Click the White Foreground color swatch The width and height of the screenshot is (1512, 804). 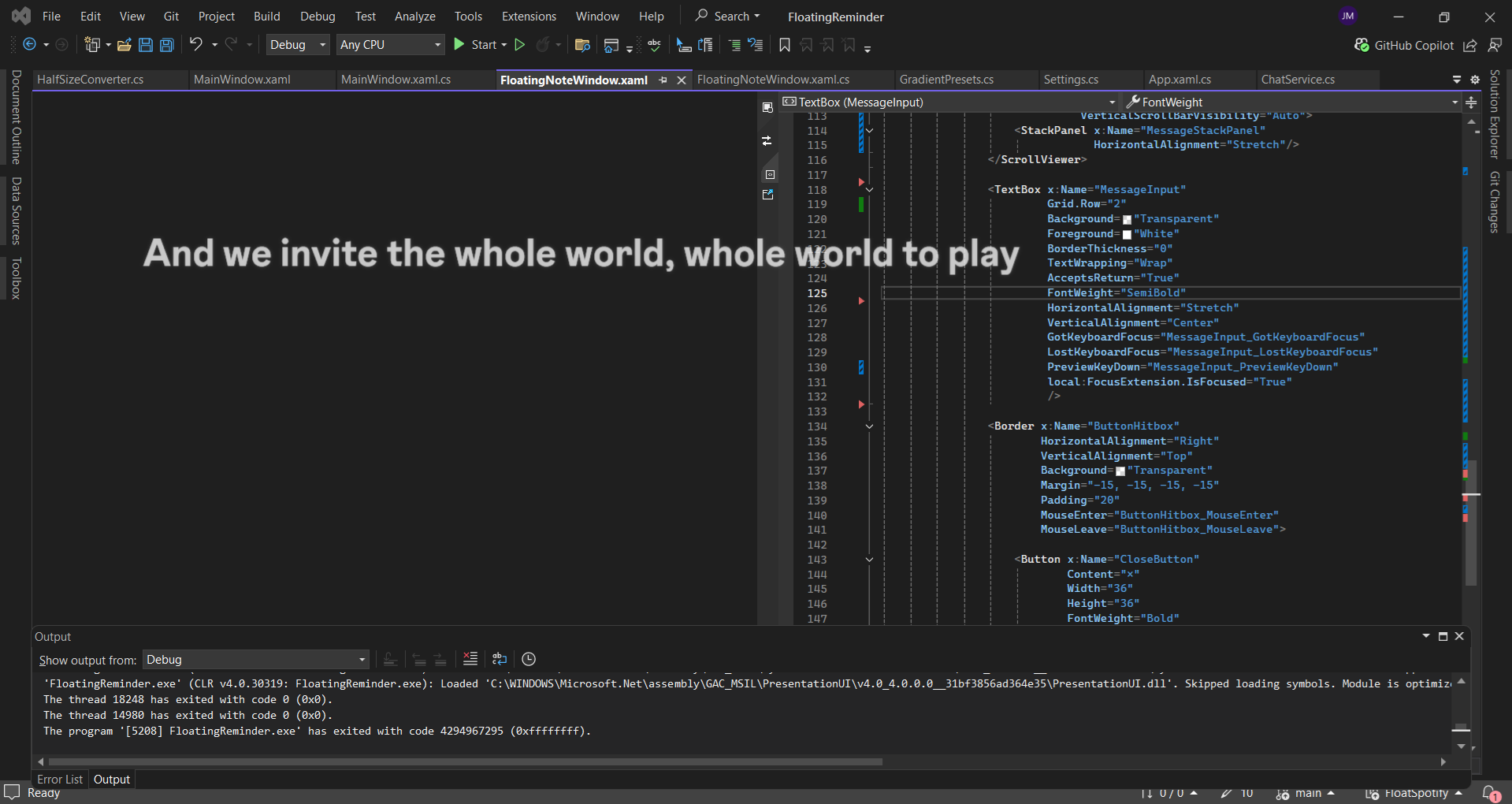(1127, 235)
